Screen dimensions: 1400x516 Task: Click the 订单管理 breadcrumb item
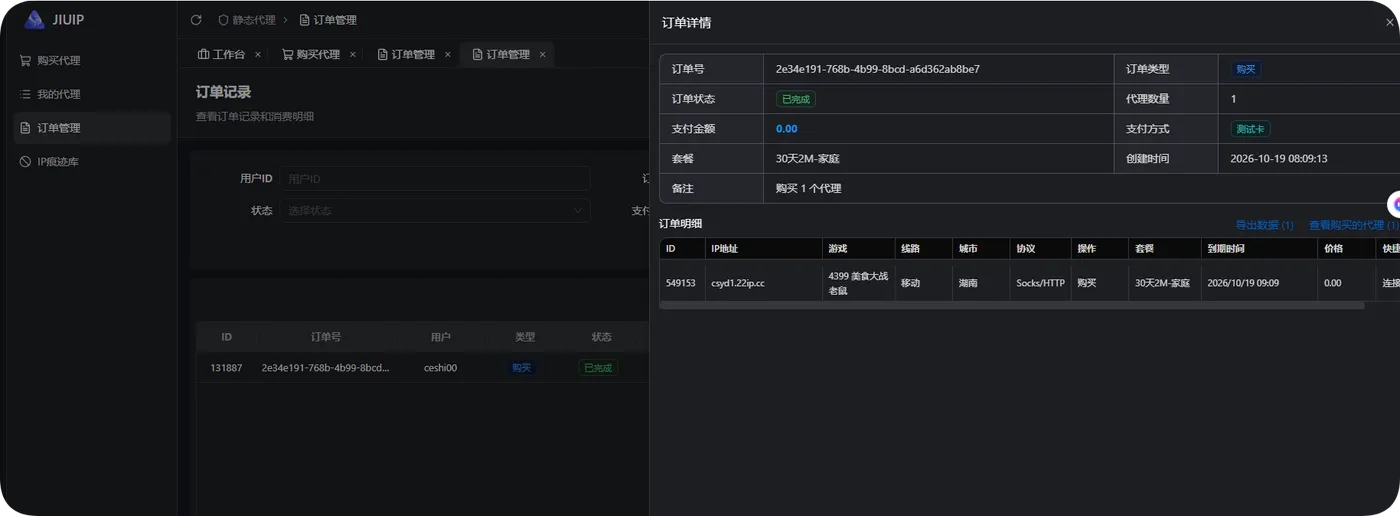click(335, 20)
